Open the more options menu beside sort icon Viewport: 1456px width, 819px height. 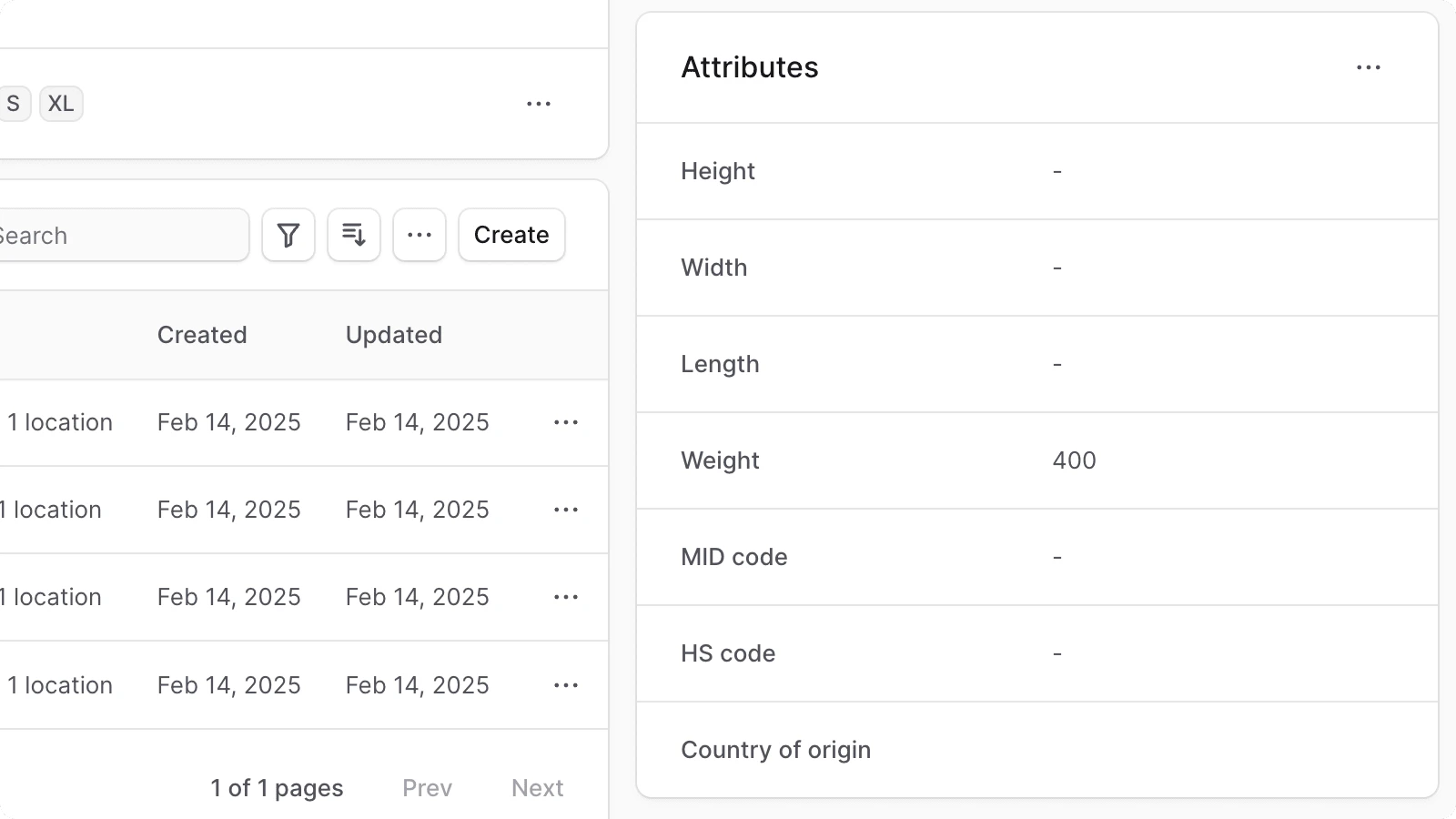pos(419,235)
